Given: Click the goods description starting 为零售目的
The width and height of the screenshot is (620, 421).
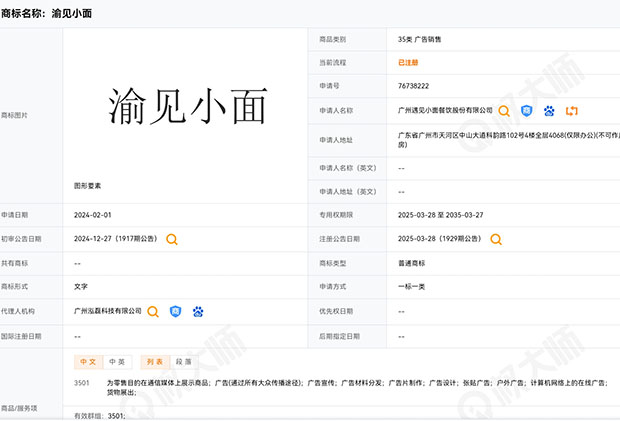Looking at the screenshot, I should pyautogui.click(x=357, y=387).
